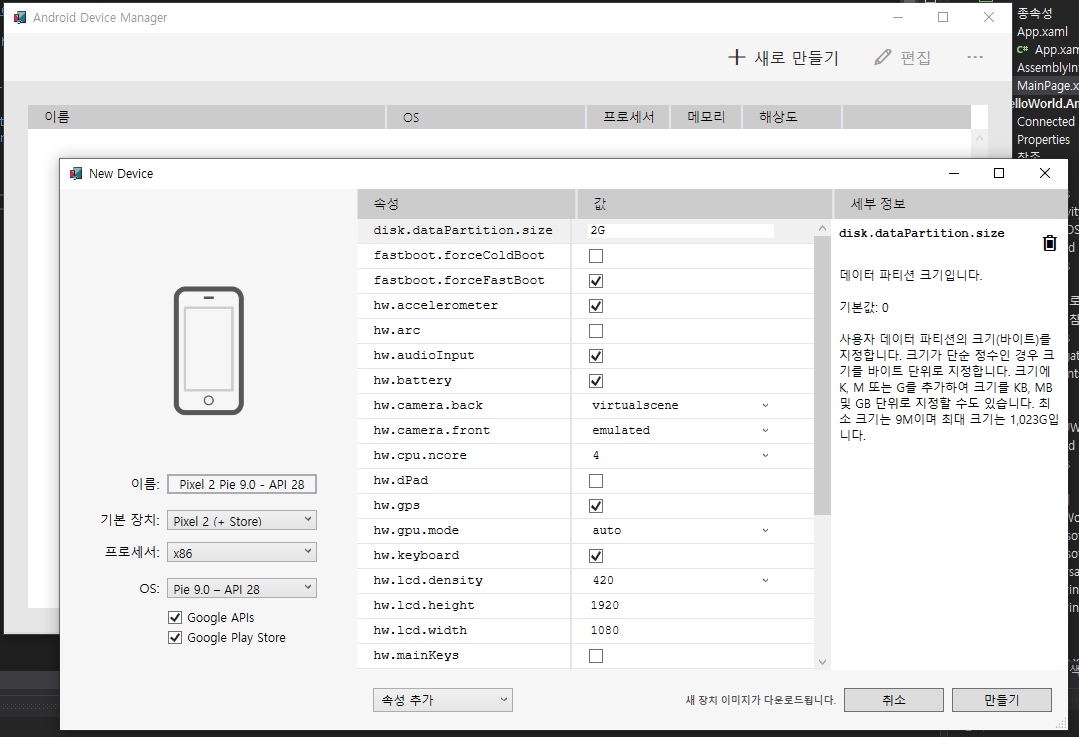Close the New Device window
Screen dimensions: 1079x737
(x=1045, y=173)
